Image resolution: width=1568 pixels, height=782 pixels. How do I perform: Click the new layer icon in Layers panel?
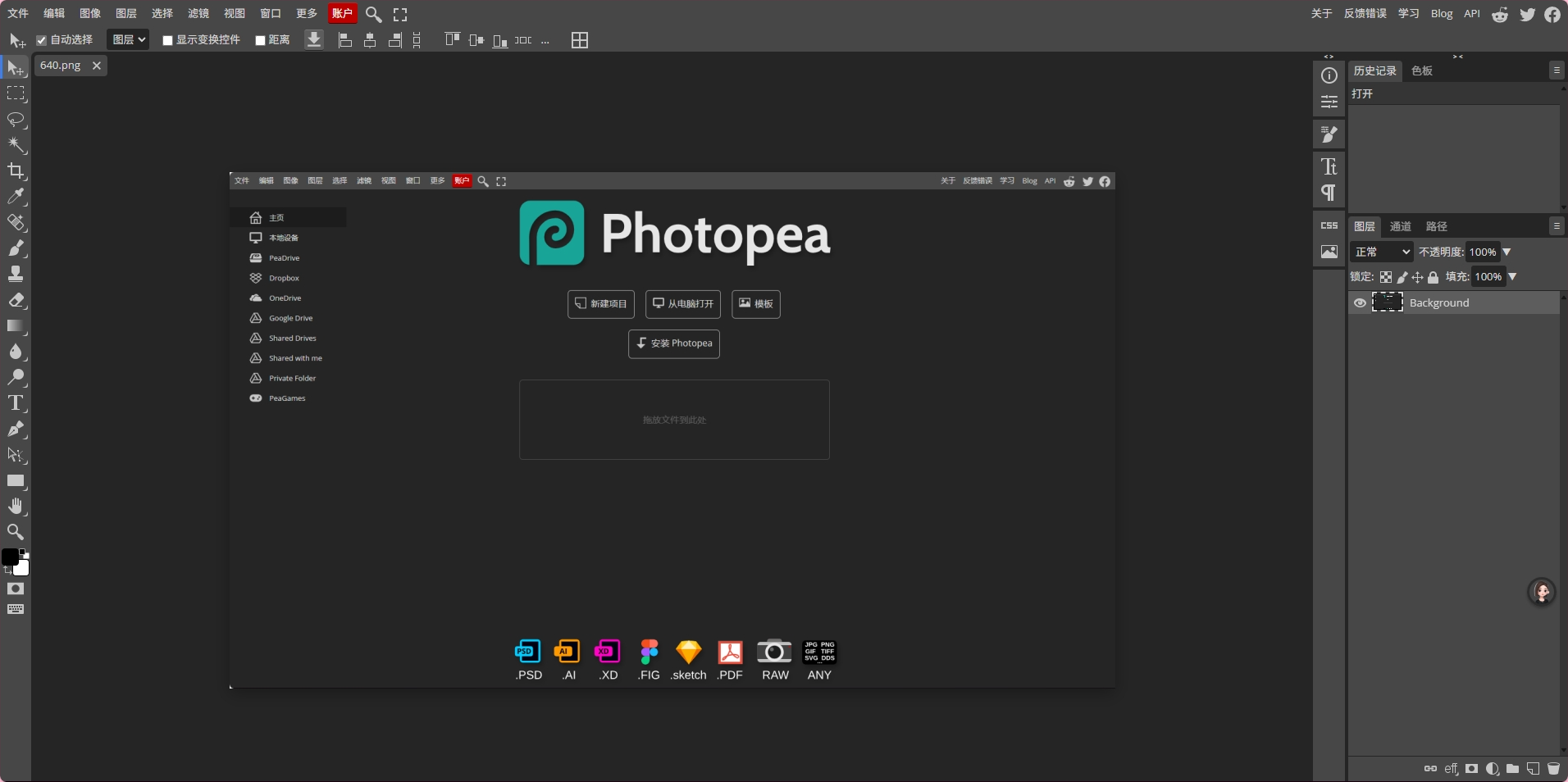tap(1533, 769)
